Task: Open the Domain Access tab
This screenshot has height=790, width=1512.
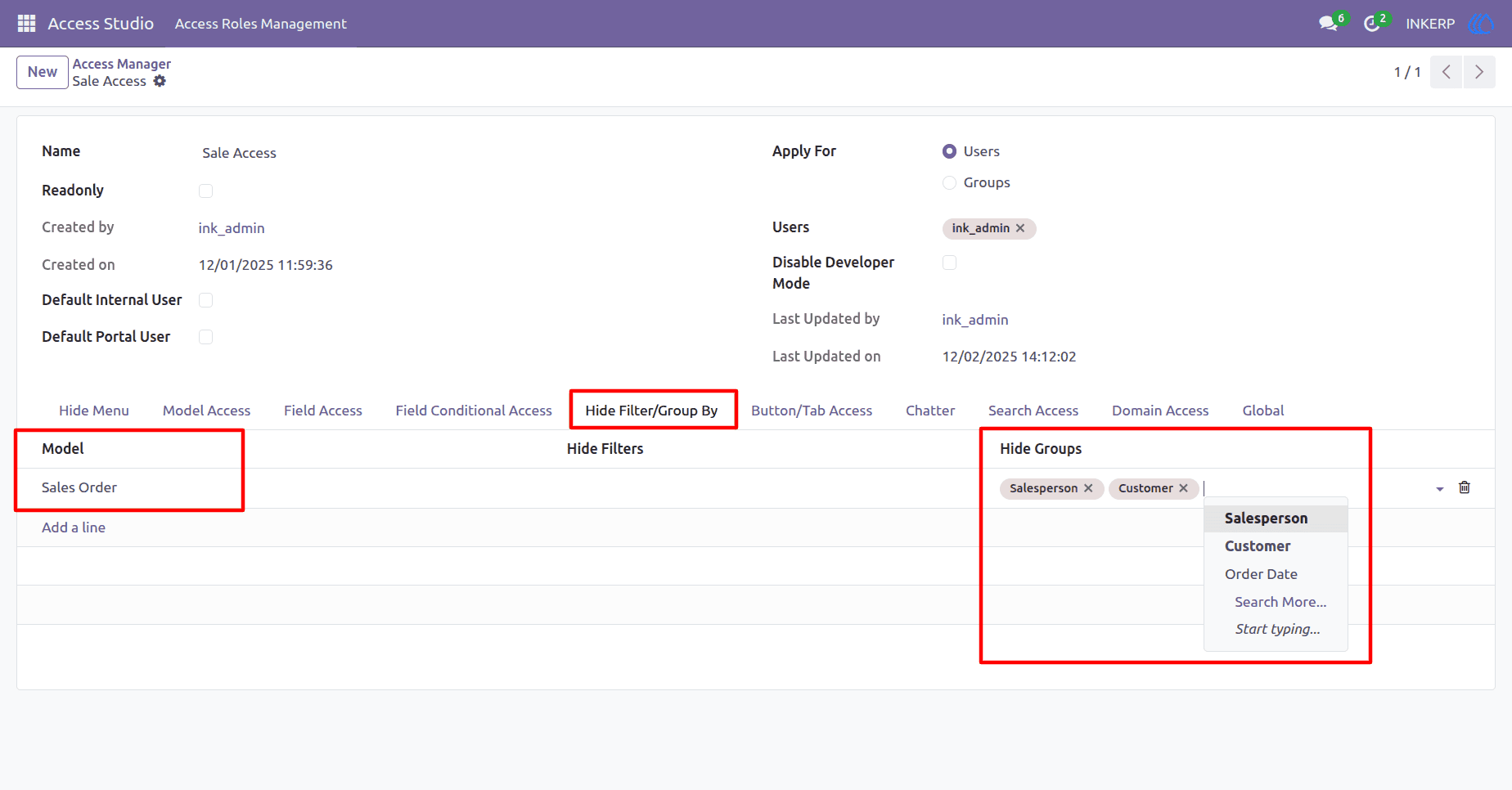Action: (1160, 411)
